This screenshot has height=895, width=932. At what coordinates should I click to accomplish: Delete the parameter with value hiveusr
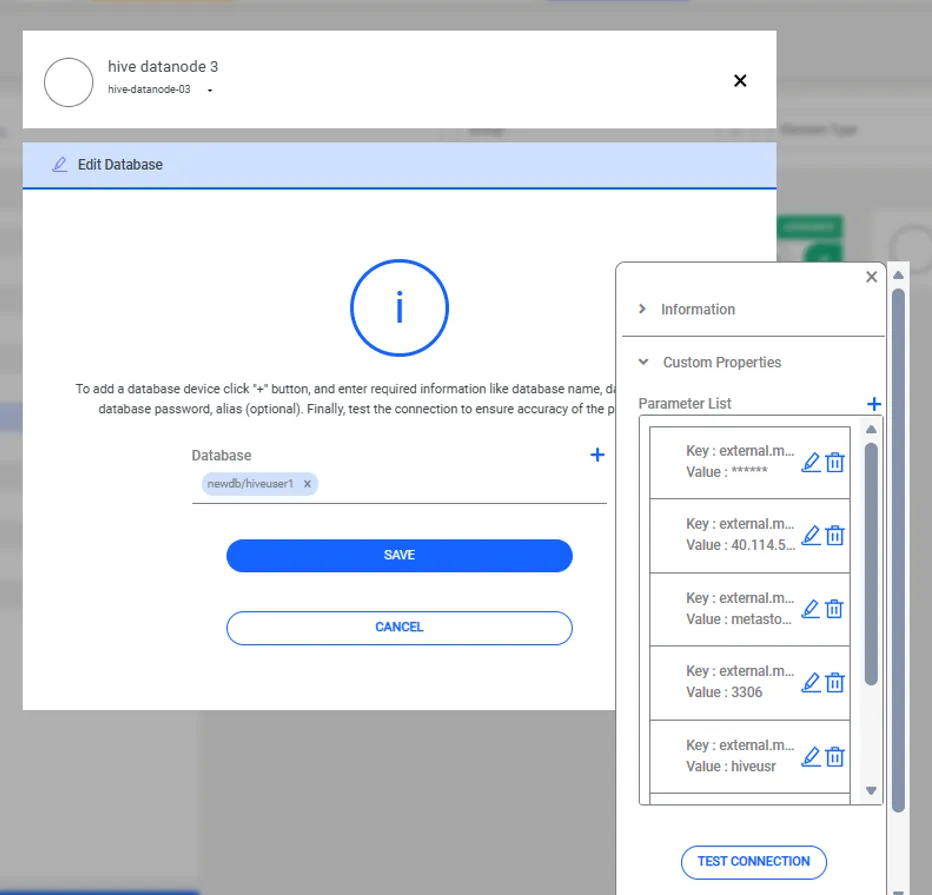[835, 757]
